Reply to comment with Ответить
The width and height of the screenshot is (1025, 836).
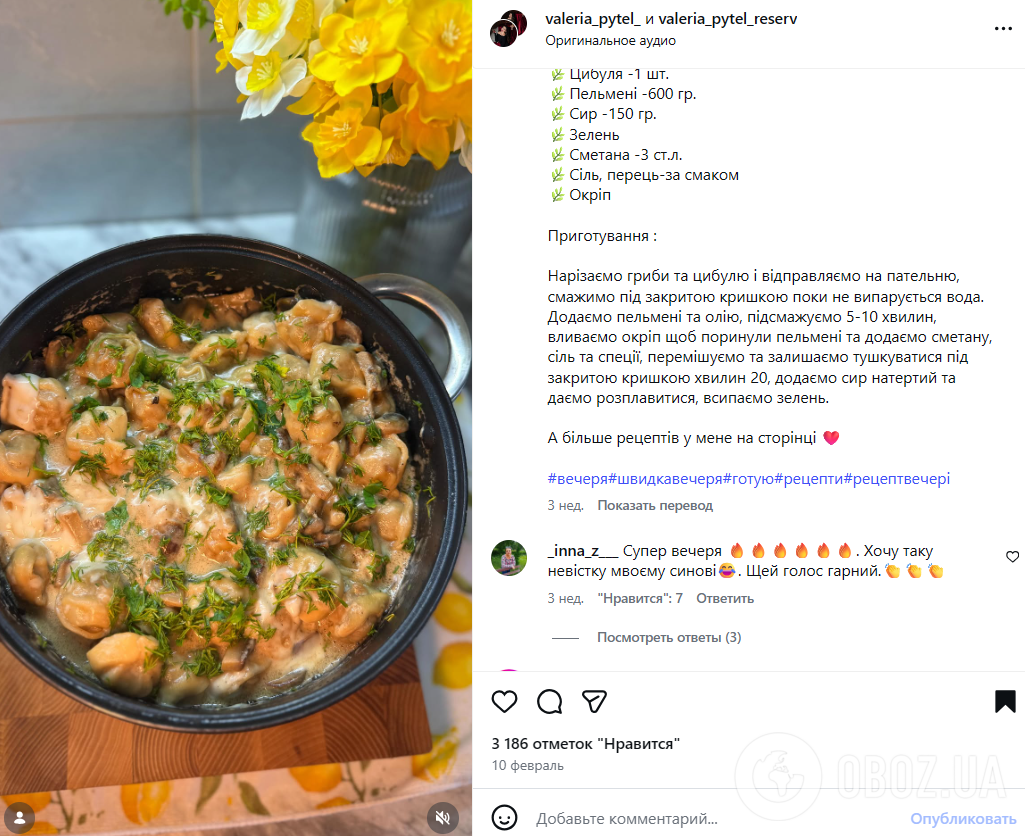[x=725, y=598]
